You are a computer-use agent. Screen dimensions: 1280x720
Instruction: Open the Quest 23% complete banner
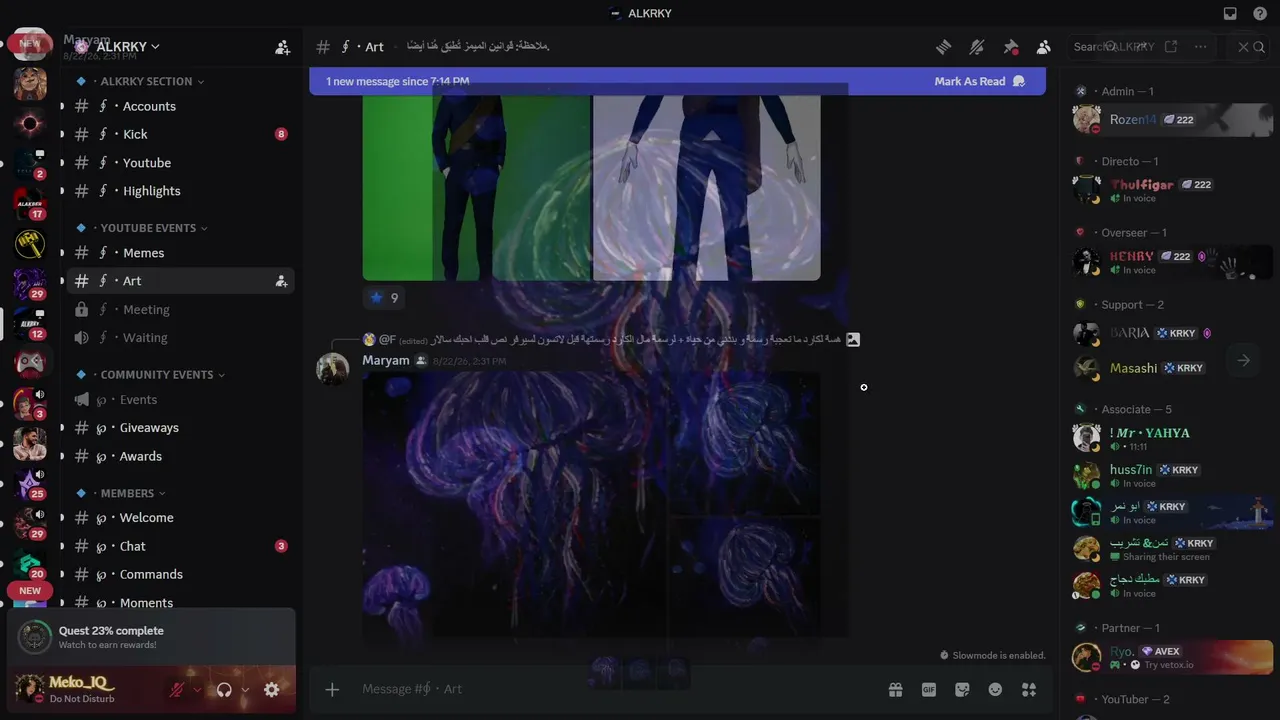tap(151, 637)
